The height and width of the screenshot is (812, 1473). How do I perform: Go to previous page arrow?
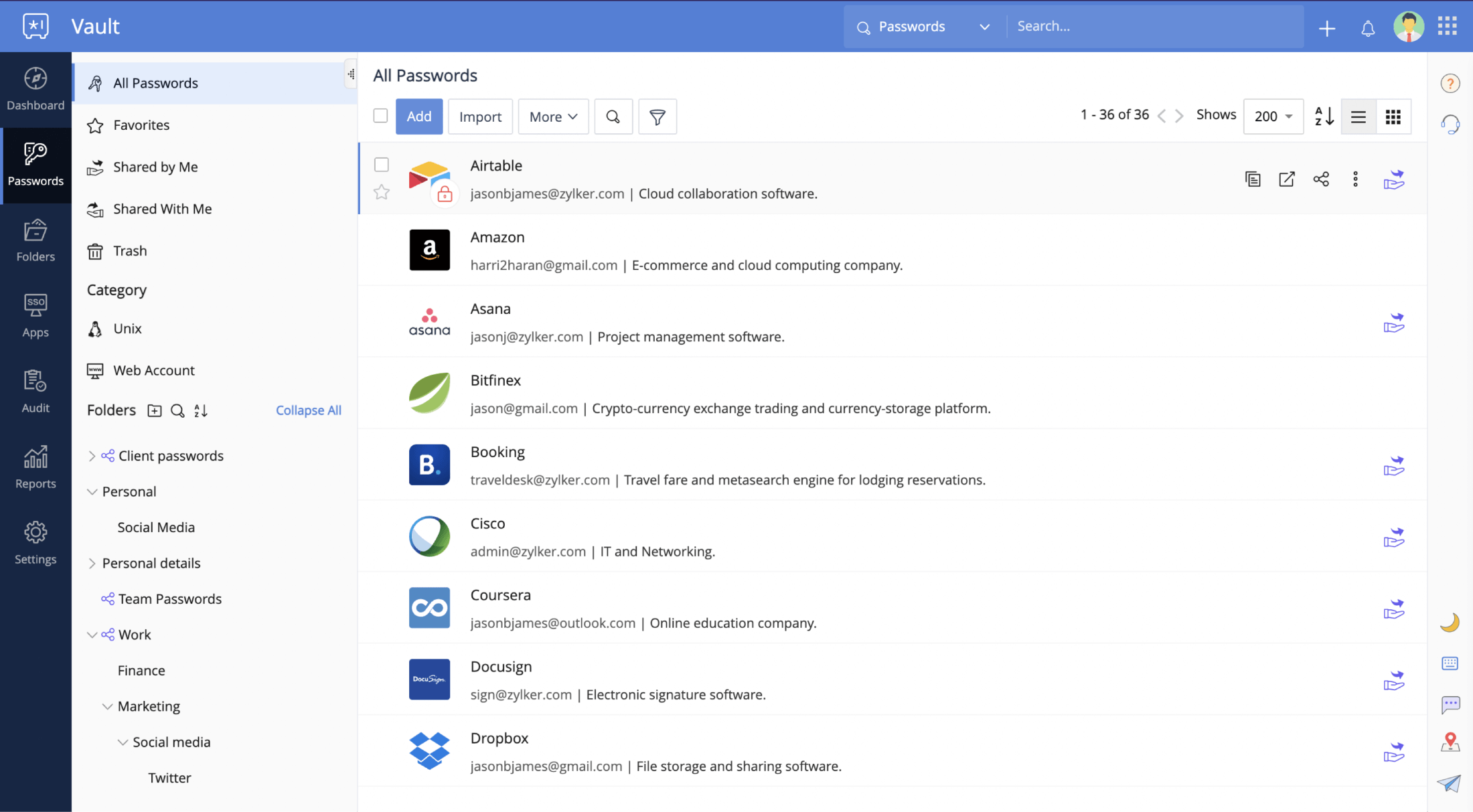coord(1162,116)
